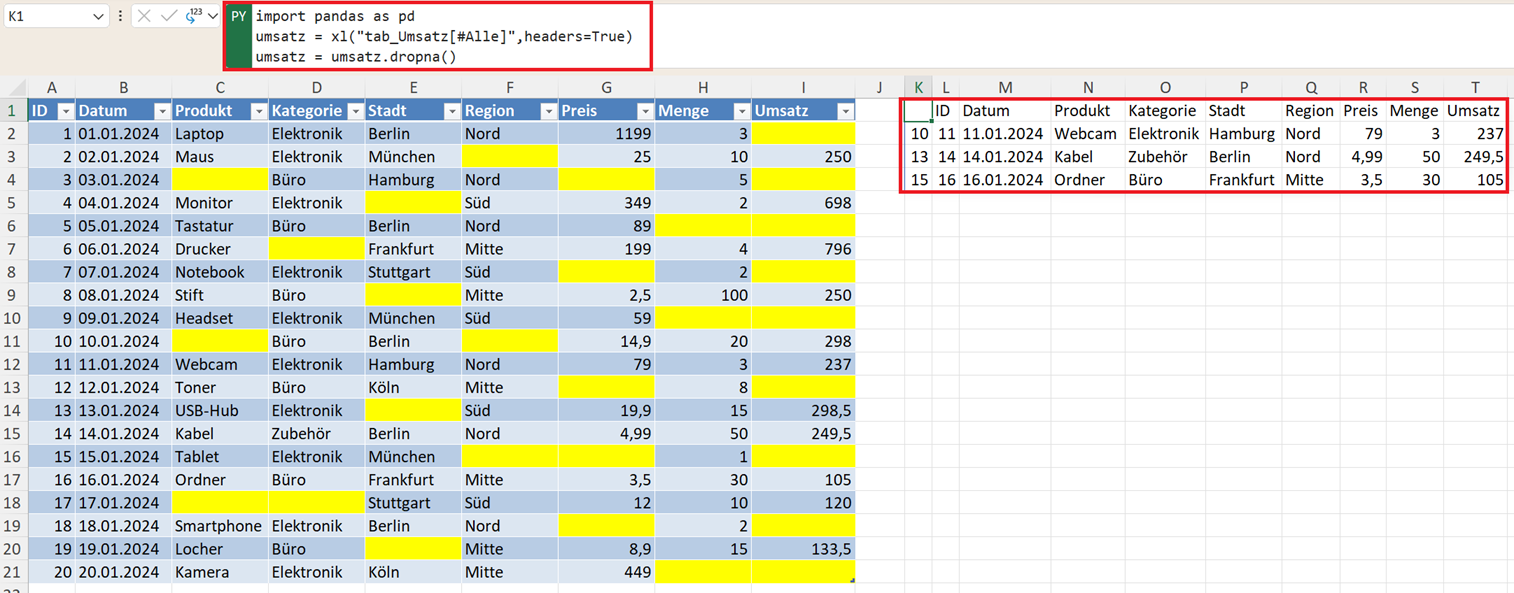This screenshot has height=593, width=1514.
Task: Click the checkmark to confirm formula
Action: 168,16
